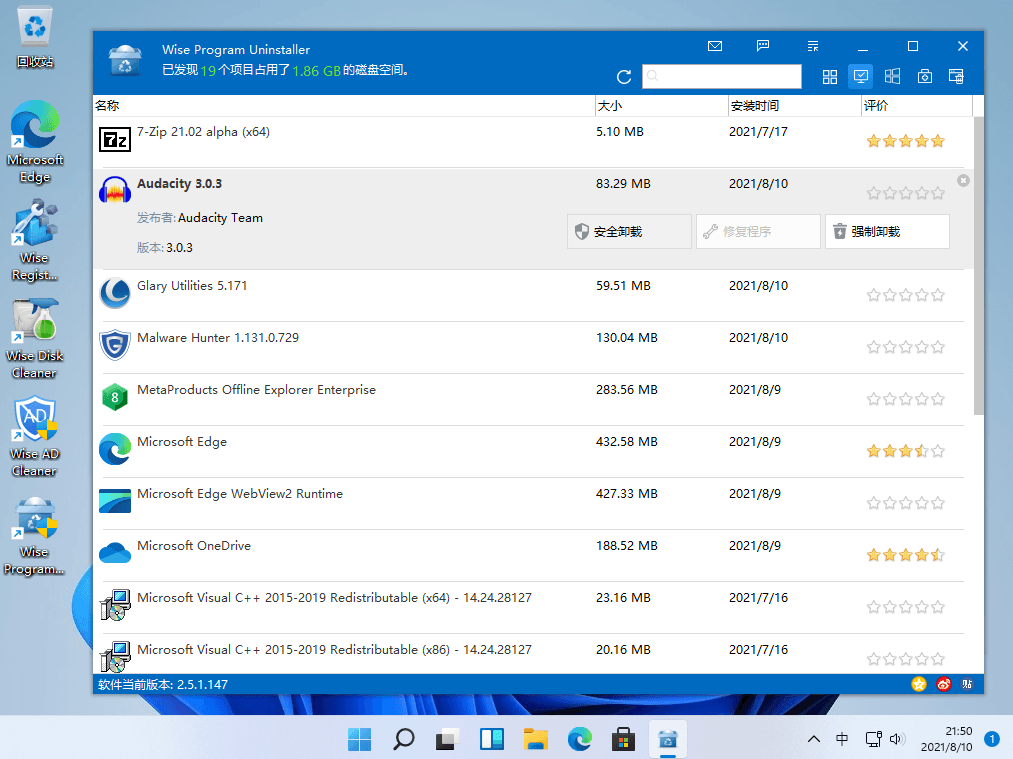Open Microsoft Store from the taskbar
Screen dimensions: 1013x759
coord(623,738)
